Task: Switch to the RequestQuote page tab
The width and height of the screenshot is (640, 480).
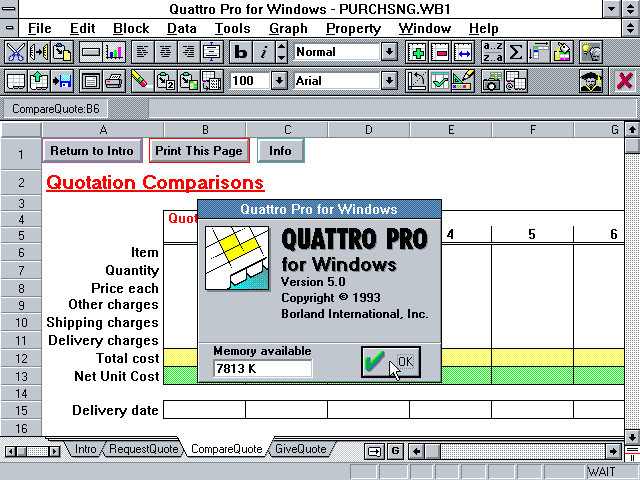Action: (x=144, y=449)
